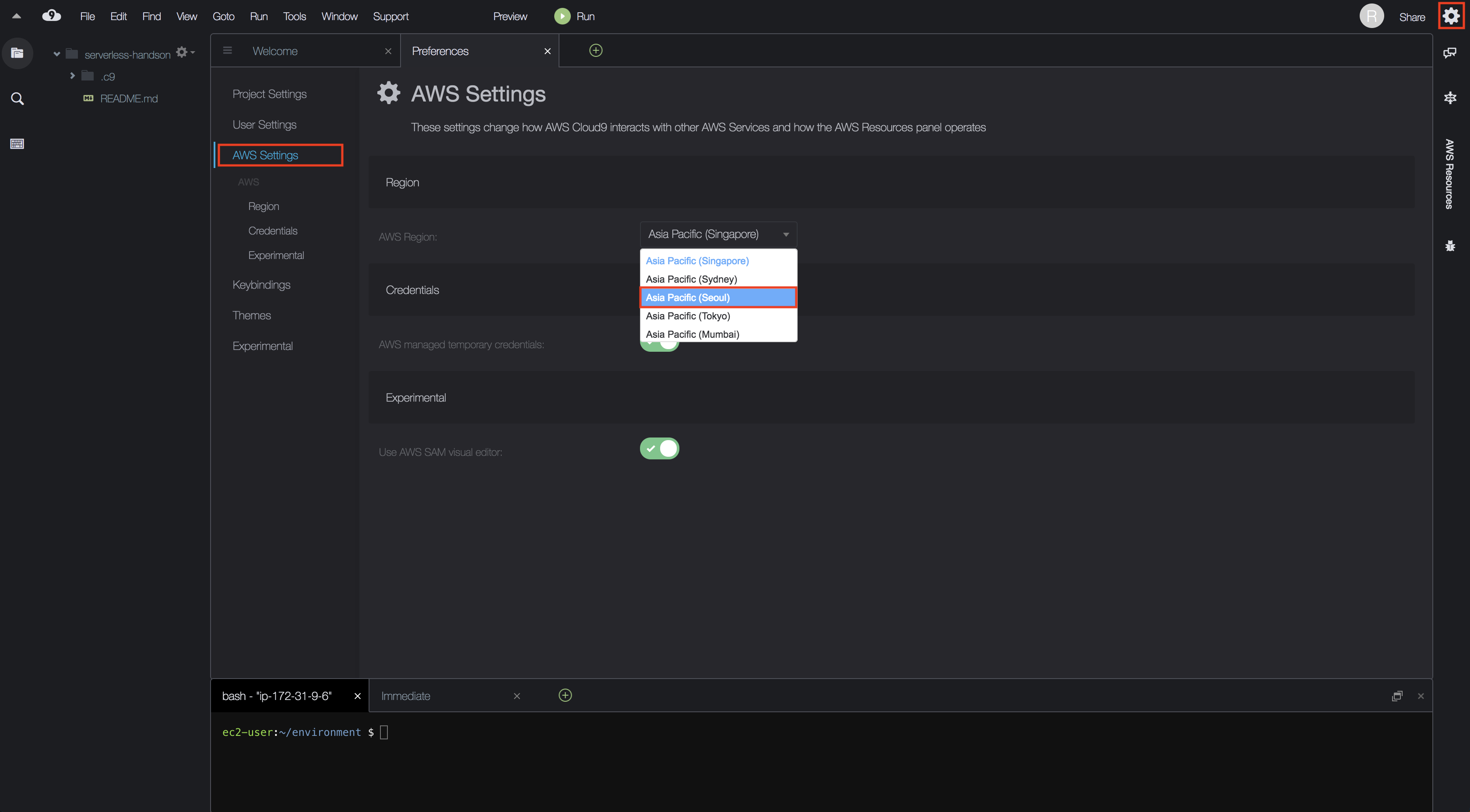Open the Window menu

(340, 17)
